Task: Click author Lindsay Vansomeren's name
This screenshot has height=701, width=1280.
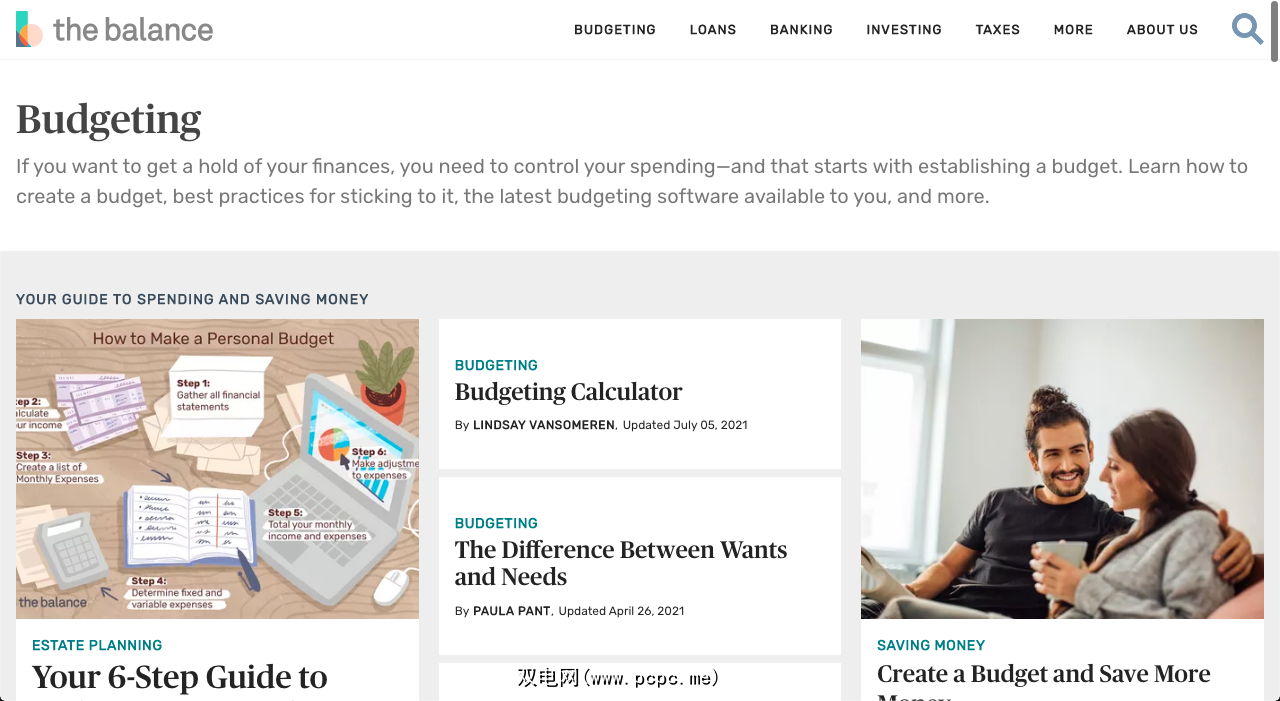Action: point(544,425)
